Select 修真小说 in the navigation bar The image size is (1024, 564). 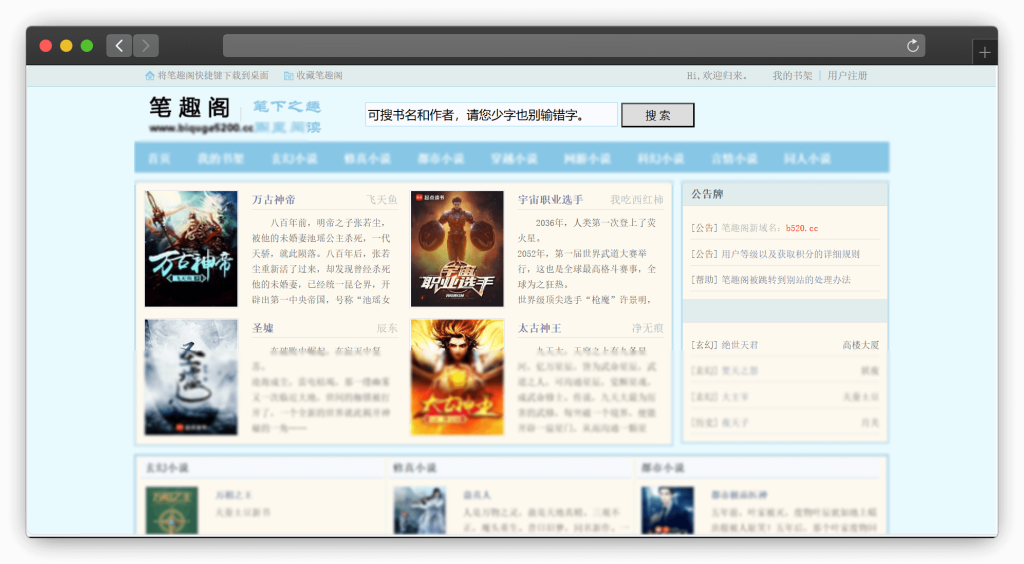click(368, 159)
